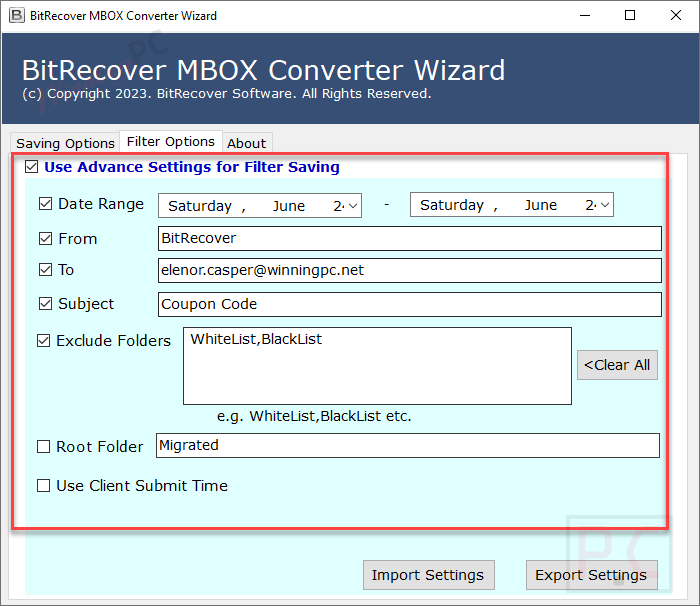Viewport: 700px width, 606px height.
Task: Focus the Root Folder field showing Migrated
Action: click(x=408, y=445)
